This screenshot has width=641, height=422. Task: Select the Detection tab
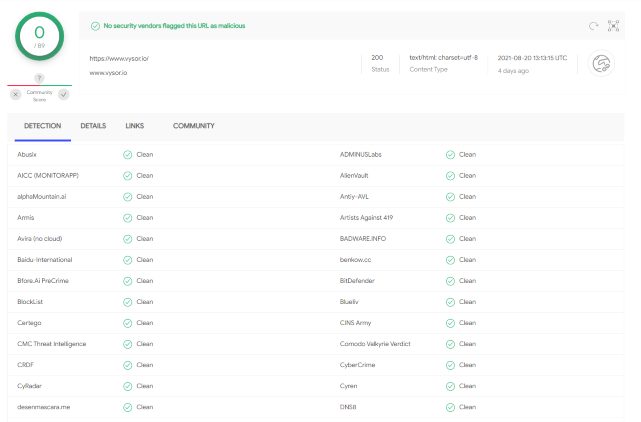pos(42,126)
